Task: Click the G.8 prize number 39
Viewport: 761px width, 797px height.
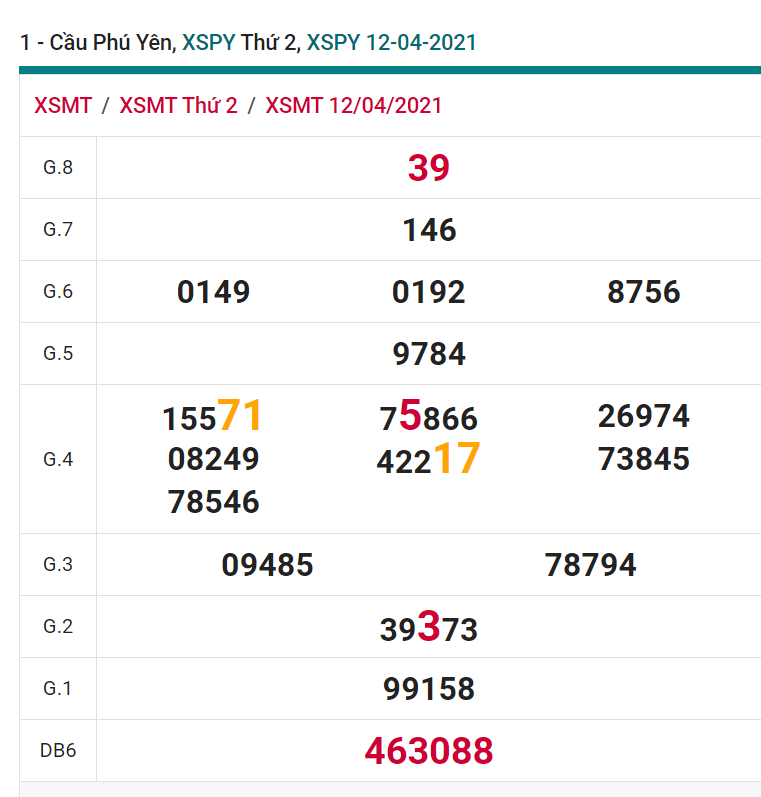Action: 428,168
